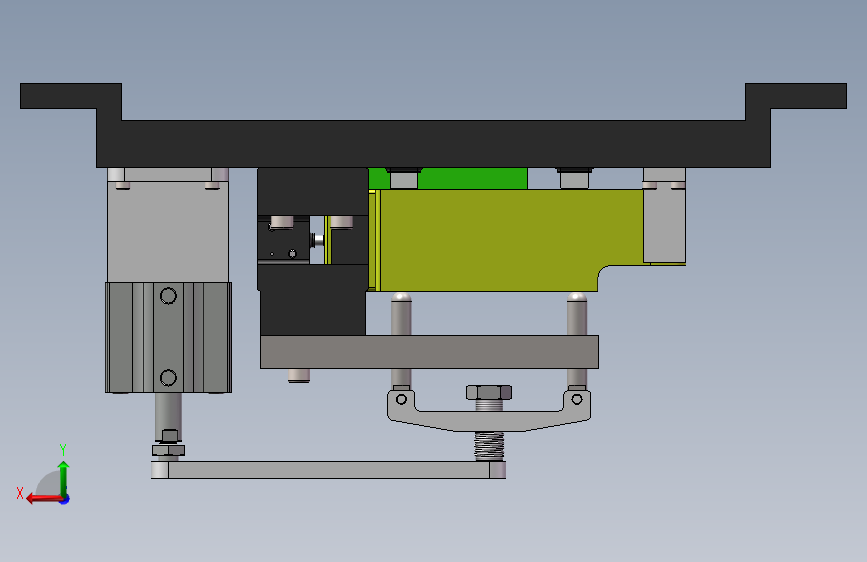Viewport: 867px width, 562px height.
Task: Select the long bottom link bar
Action: pos(328,470)
